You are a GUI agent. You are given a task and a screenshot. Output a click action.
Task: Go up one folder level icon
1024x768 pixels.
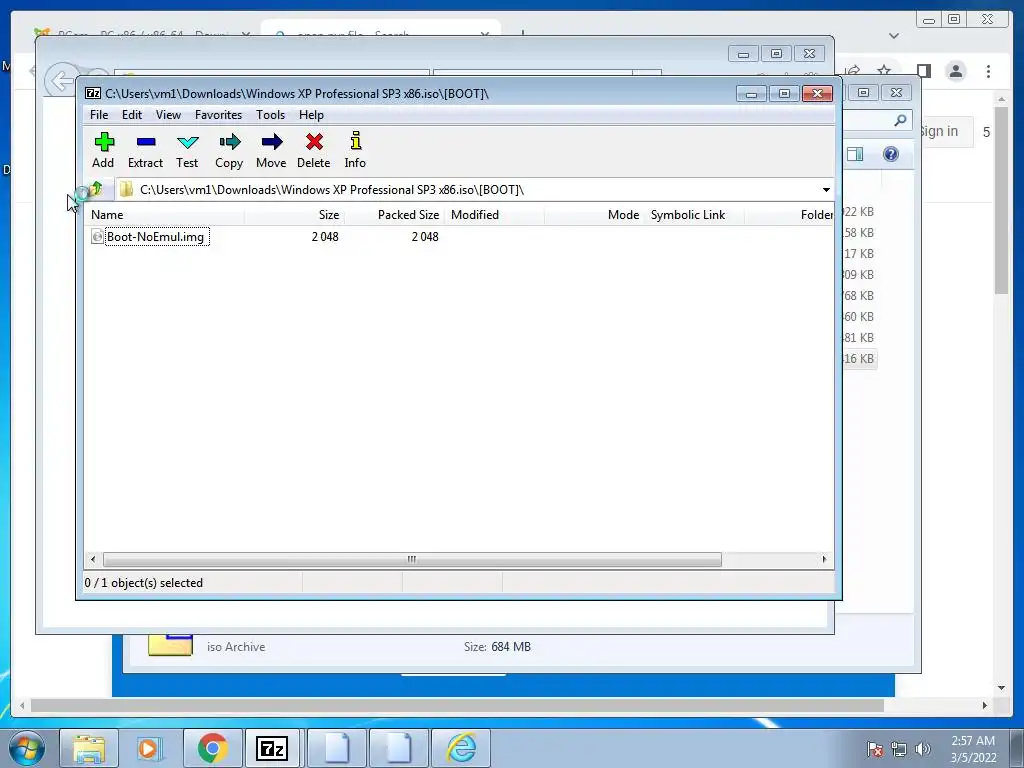[96, 189]
